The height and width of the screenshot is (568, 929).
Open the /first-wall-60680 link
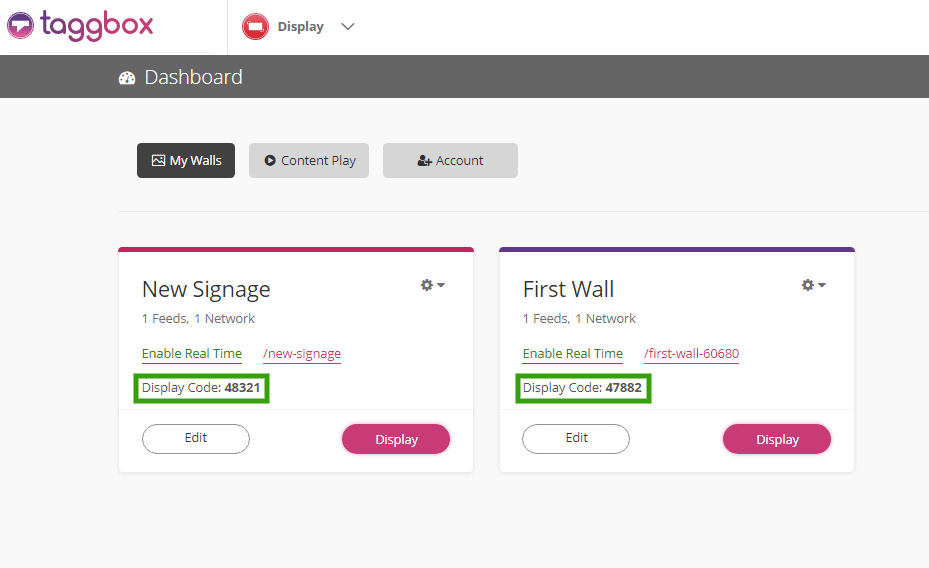tap(691, 354)
